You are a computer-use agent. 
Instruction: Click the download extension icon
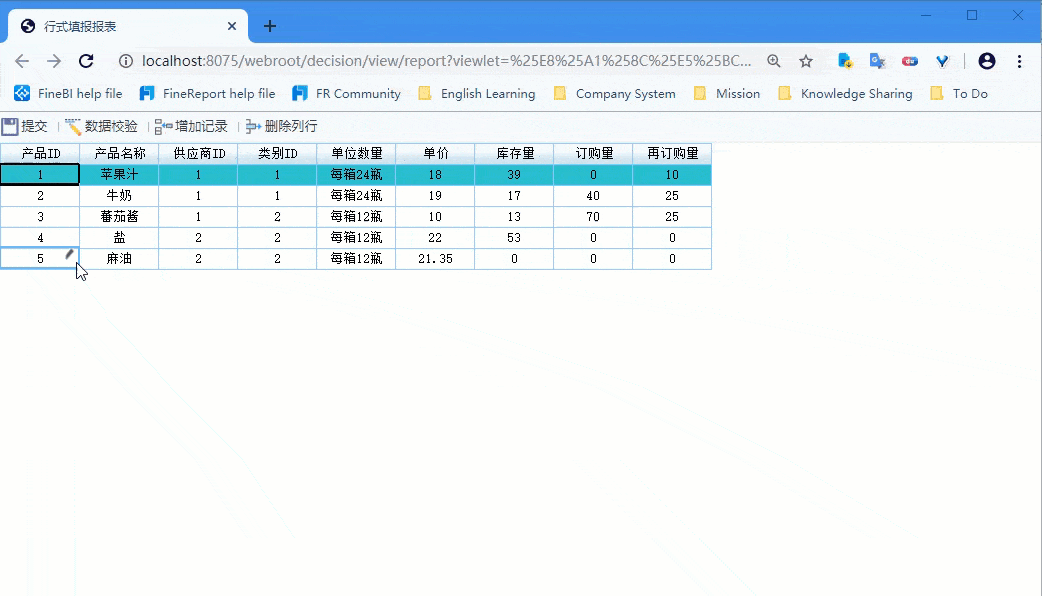point(845,60)
